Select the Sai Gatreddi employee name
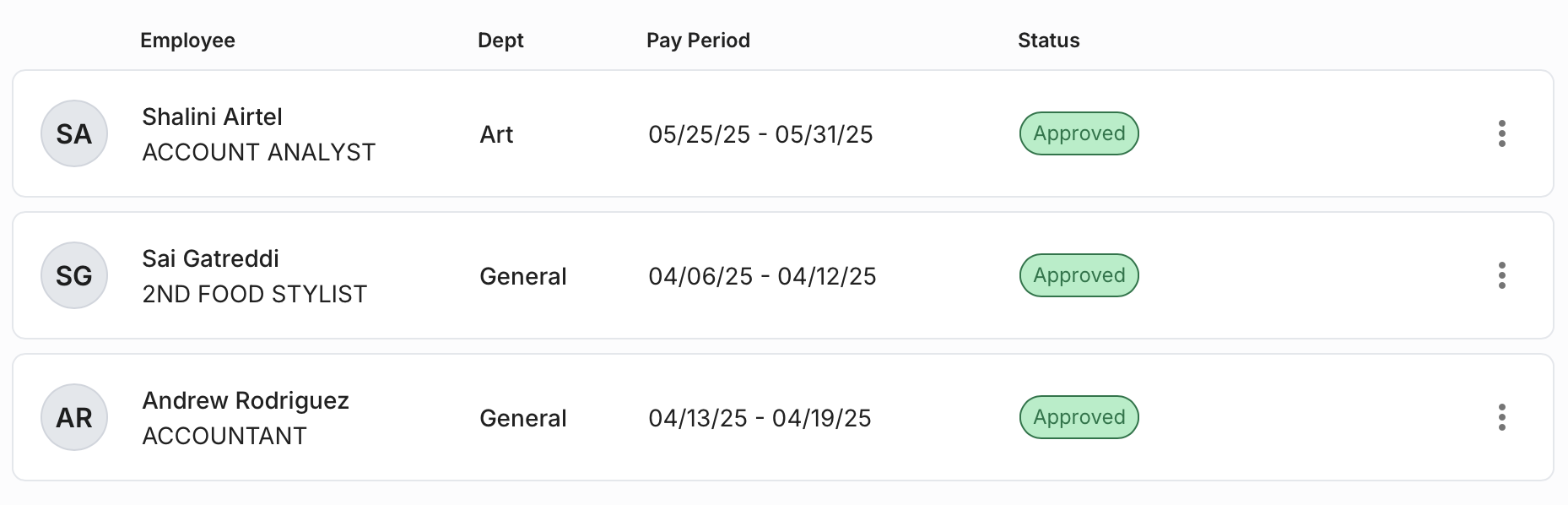The image size is (1568, 505). pos(210,258)
